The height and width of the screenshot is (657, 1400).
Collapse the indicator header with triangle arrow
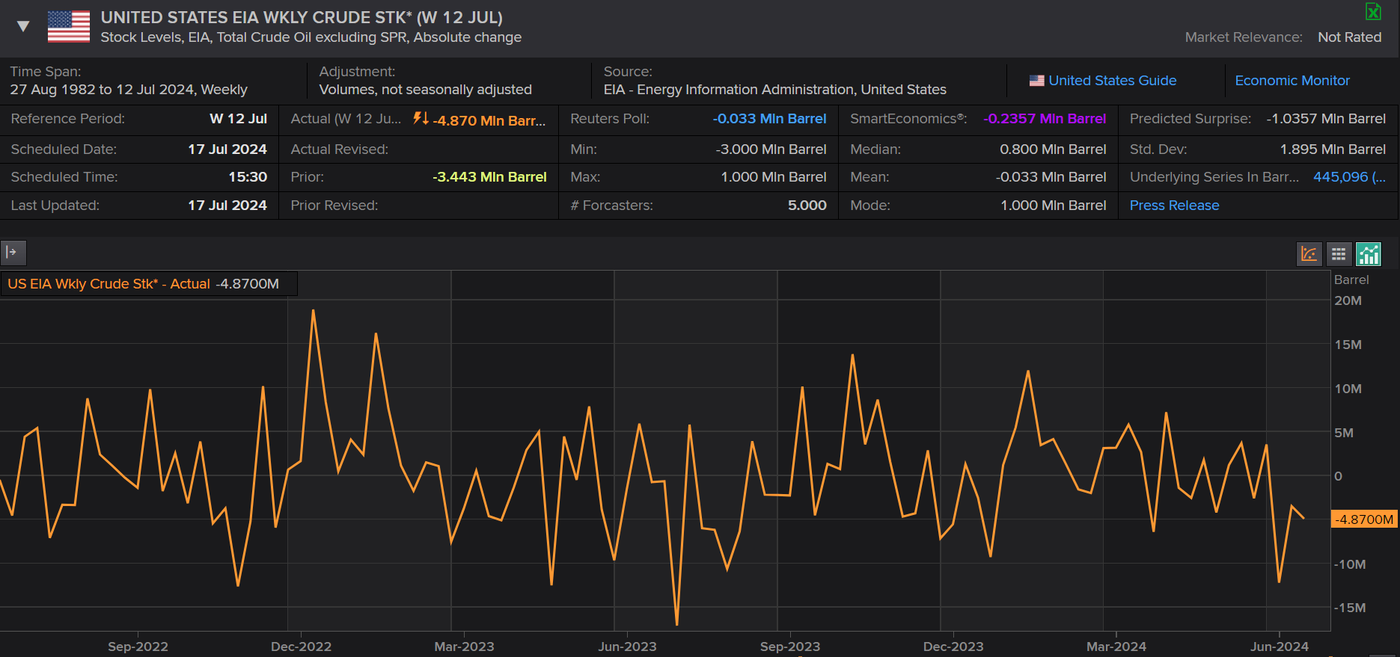tap(23, 27)
